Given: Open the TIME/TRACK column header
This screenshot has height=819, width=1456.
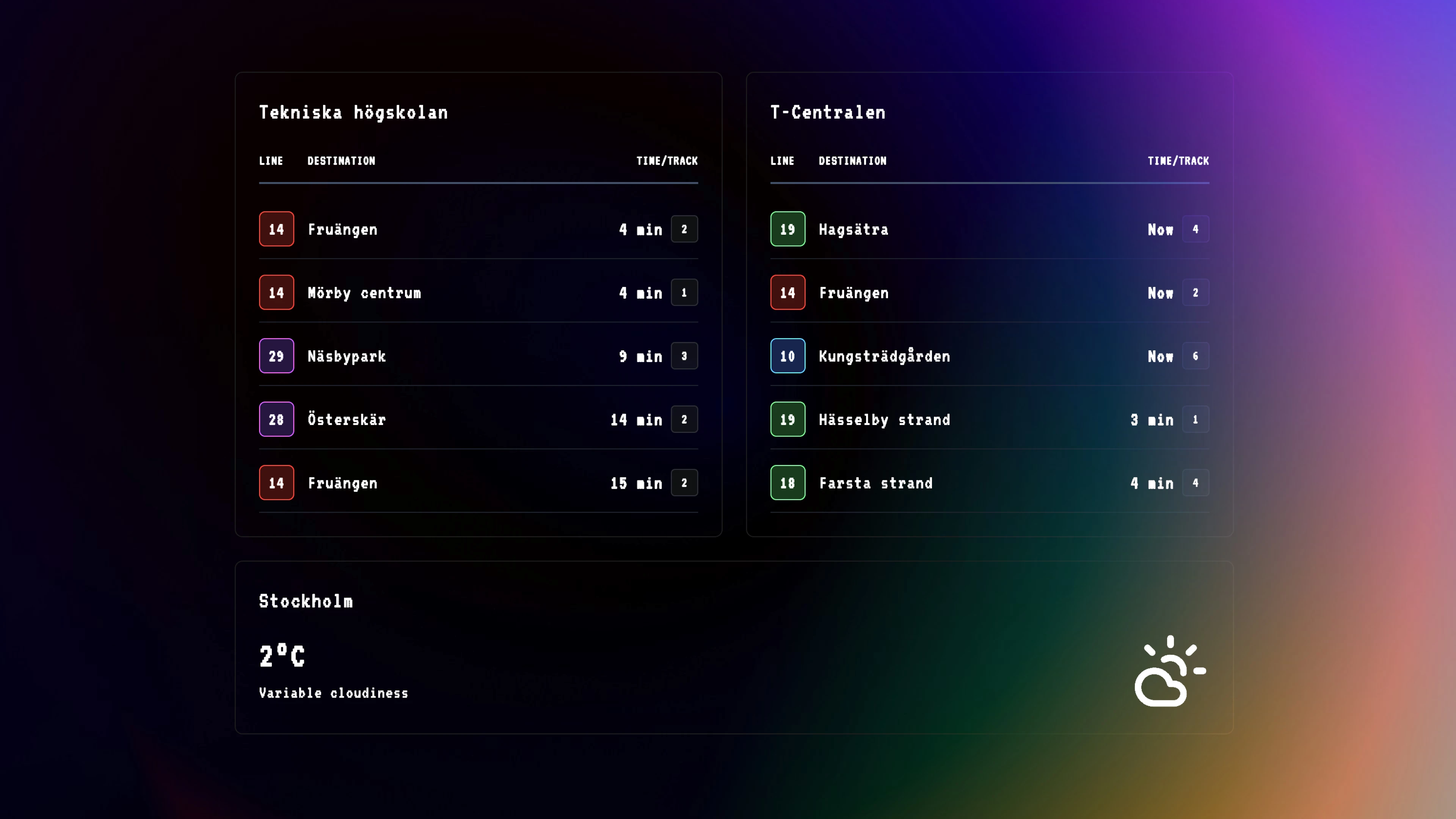Looking at the screenshot, I should point(667,160).
